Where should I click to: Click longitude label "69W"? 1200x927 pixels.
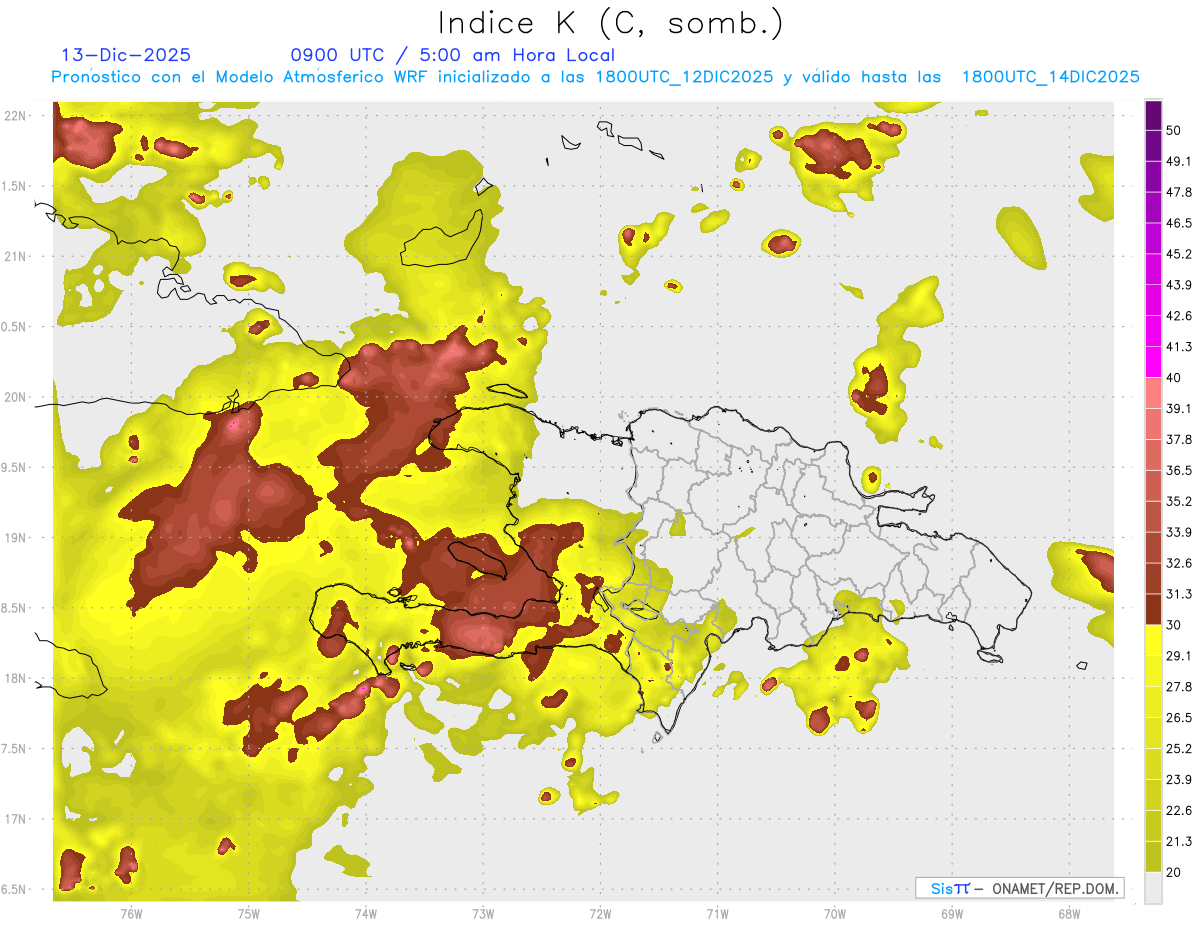point(952,913)
